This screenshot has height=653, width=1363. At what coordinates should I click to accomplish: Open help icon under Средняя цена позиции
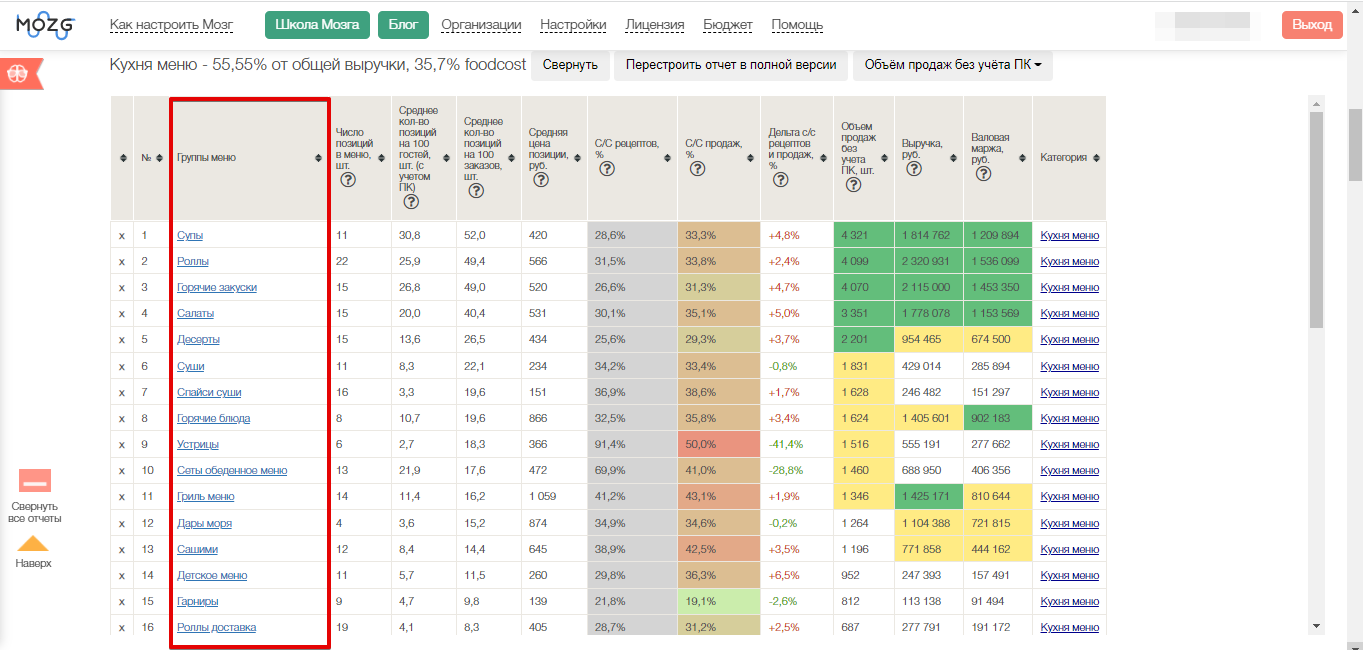(541, 180)
